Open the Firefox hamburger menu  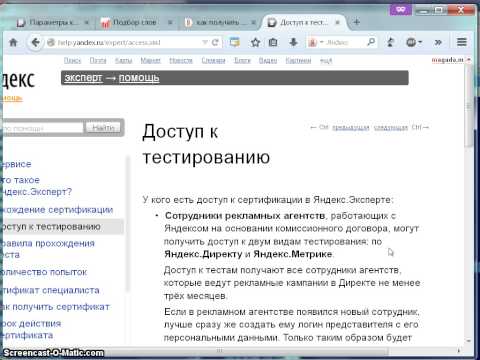click(x=462, y=42)
